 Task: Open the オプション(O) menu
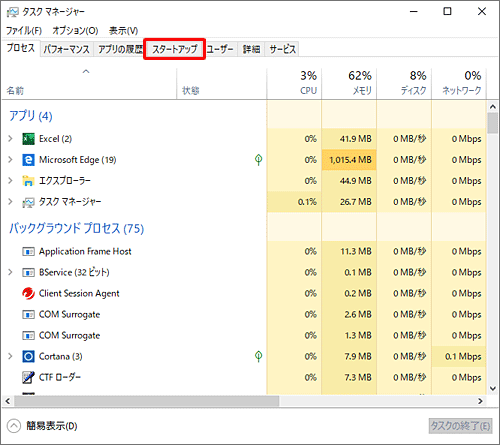tap(75, 31)
